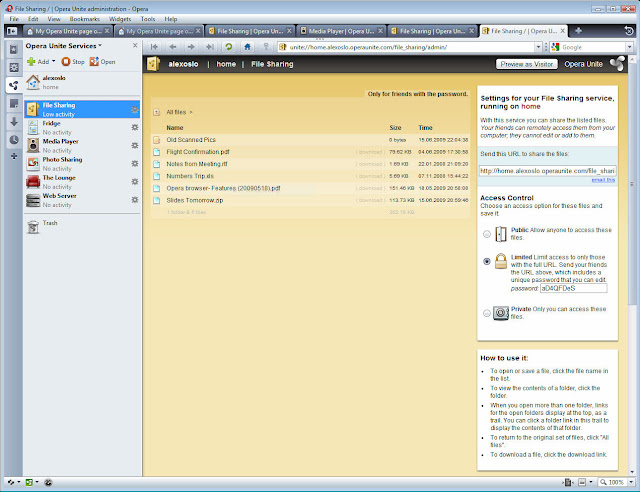This screenshot has width=640, height=492.
Task: Open the Widgets menu
Action: point(120,19)
